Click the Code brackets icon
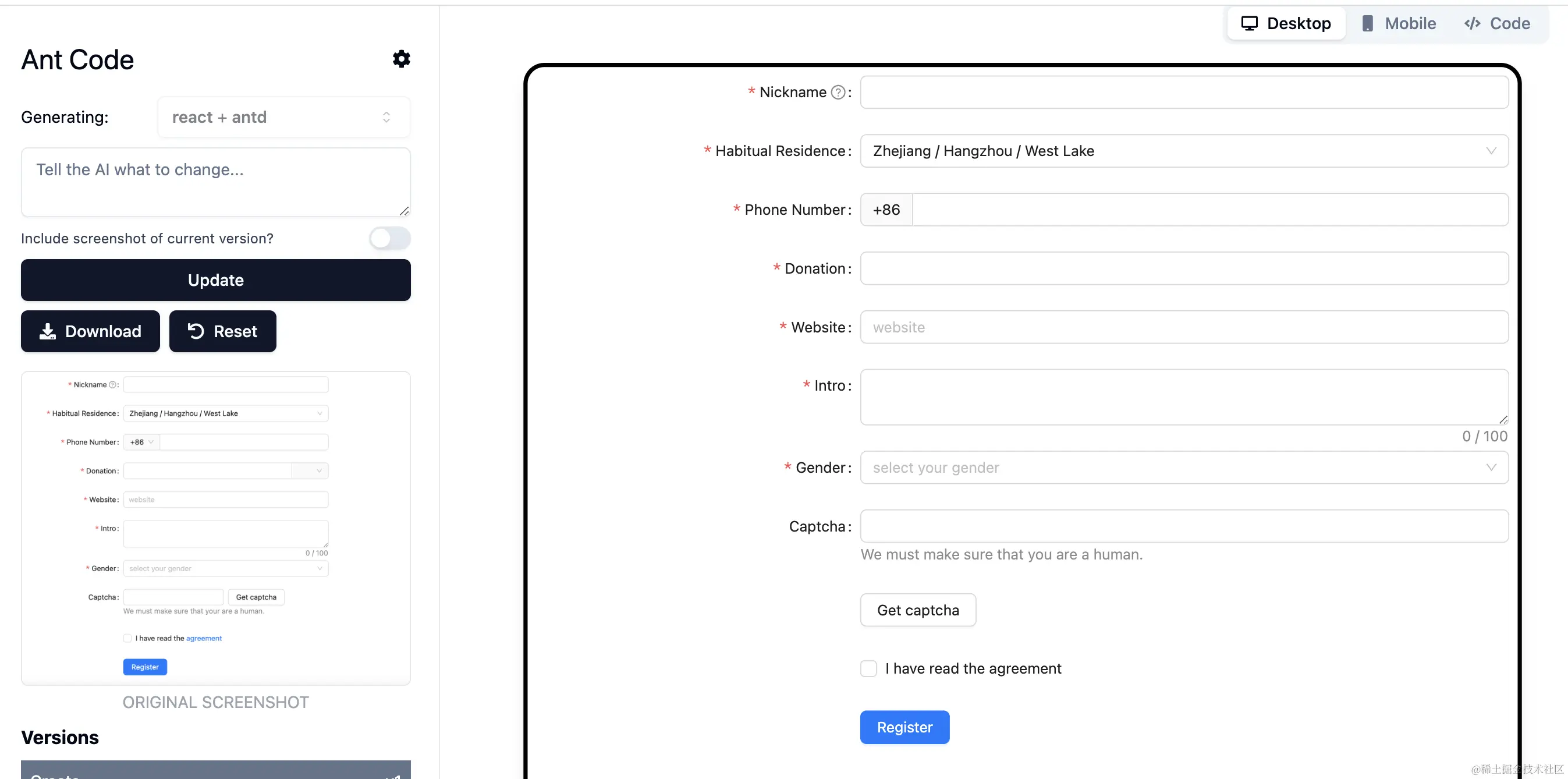The height and width of the screenshot is (779, 1568). 1472,23
